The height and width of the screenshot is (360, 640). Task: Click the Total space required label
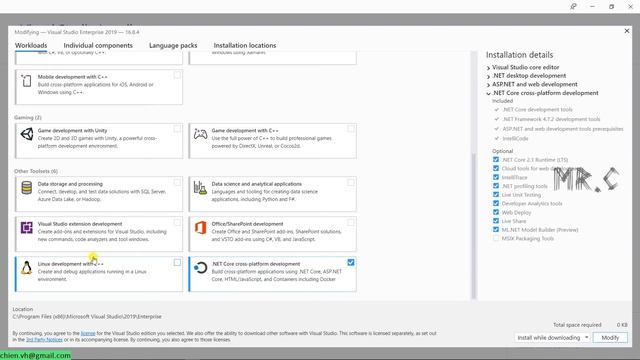click(x=577, y=325)
